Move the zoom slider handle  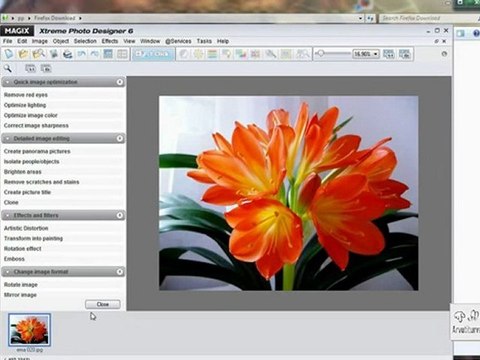click(321, 53)
